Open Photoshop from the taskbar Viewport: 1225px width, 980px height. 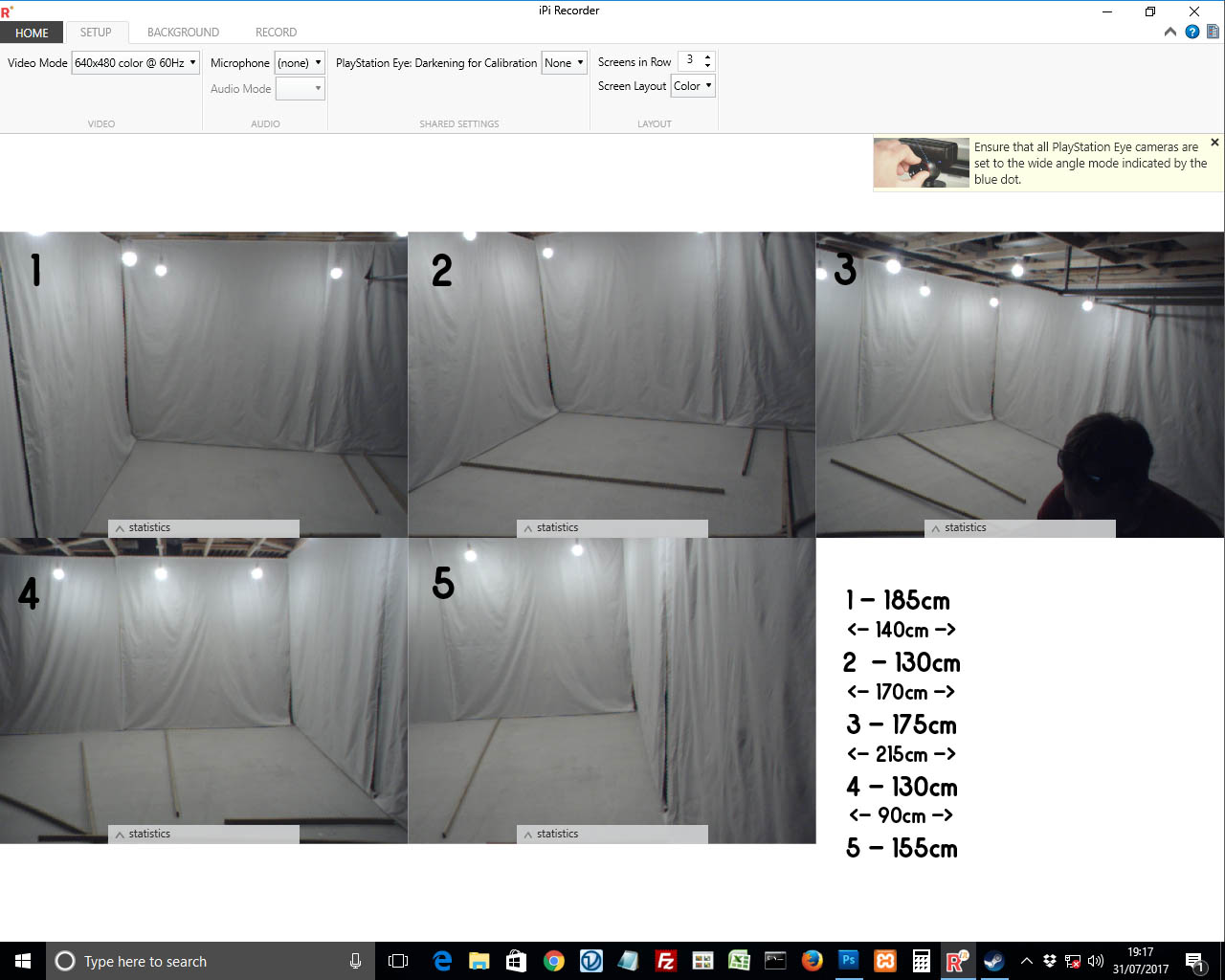(x=848, y=961)
